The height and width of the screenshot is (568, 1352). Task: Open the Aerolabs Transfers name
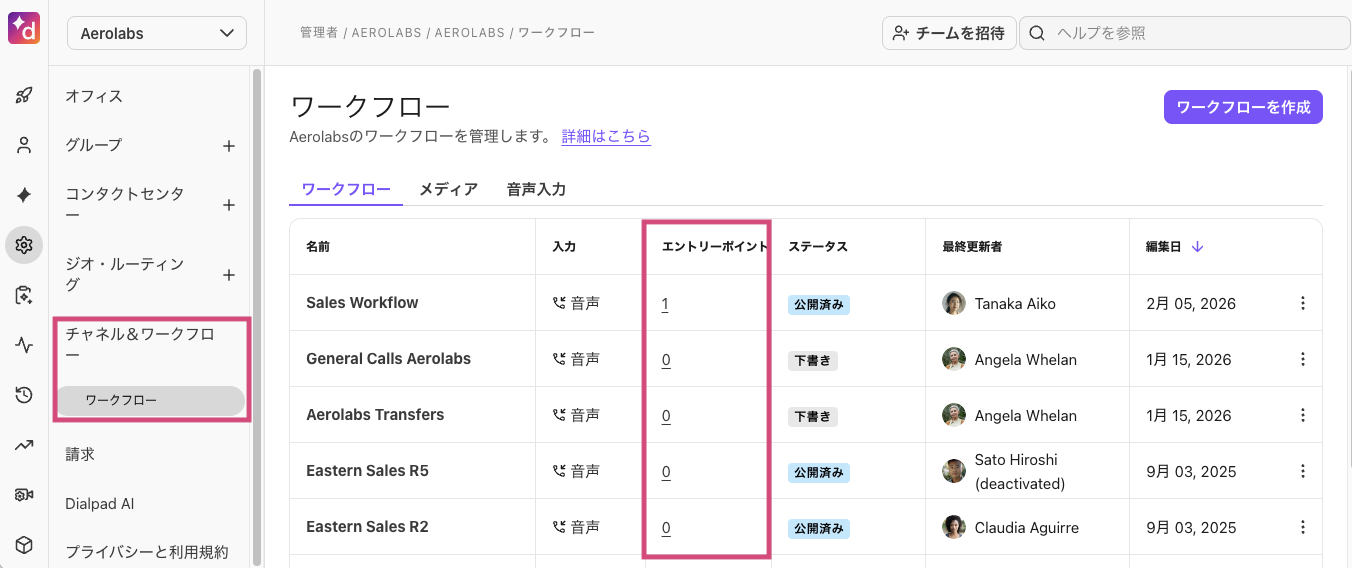click(x=375, y=415)
